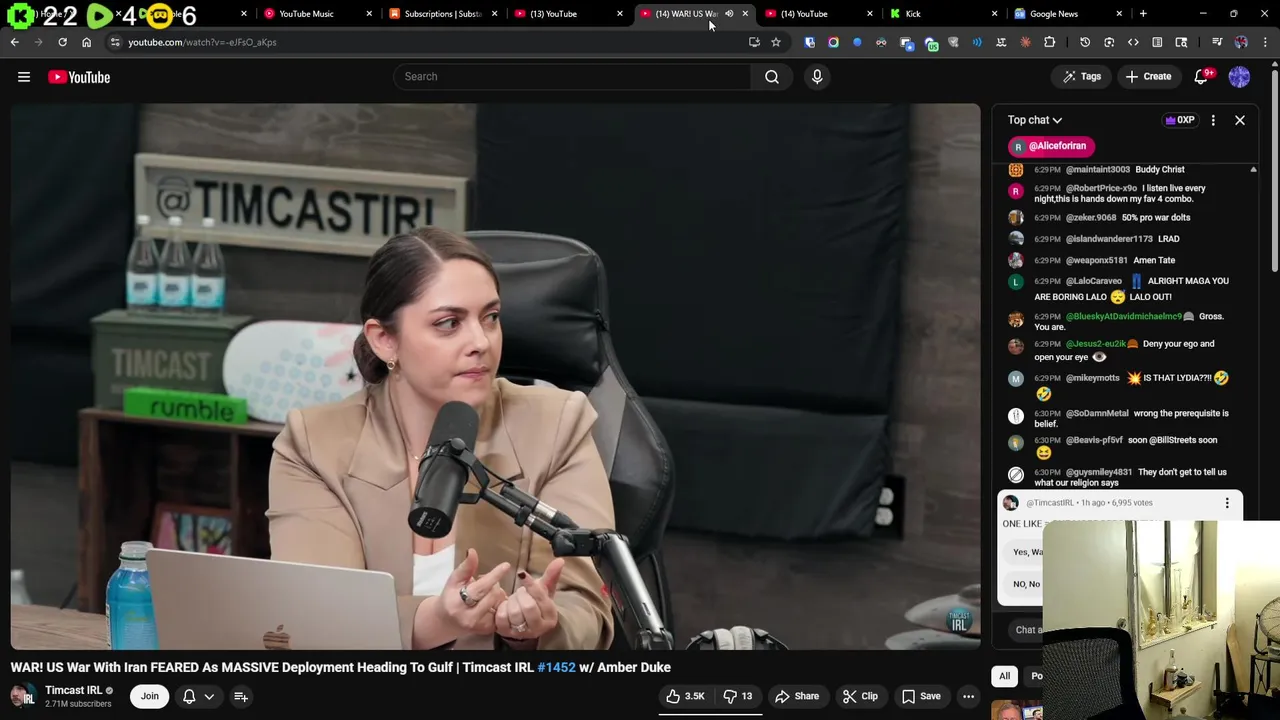The height and width of the screenshot is (720, 1280).
Task: Open the YouTube account avatar menu
Action: [1239, 77]
